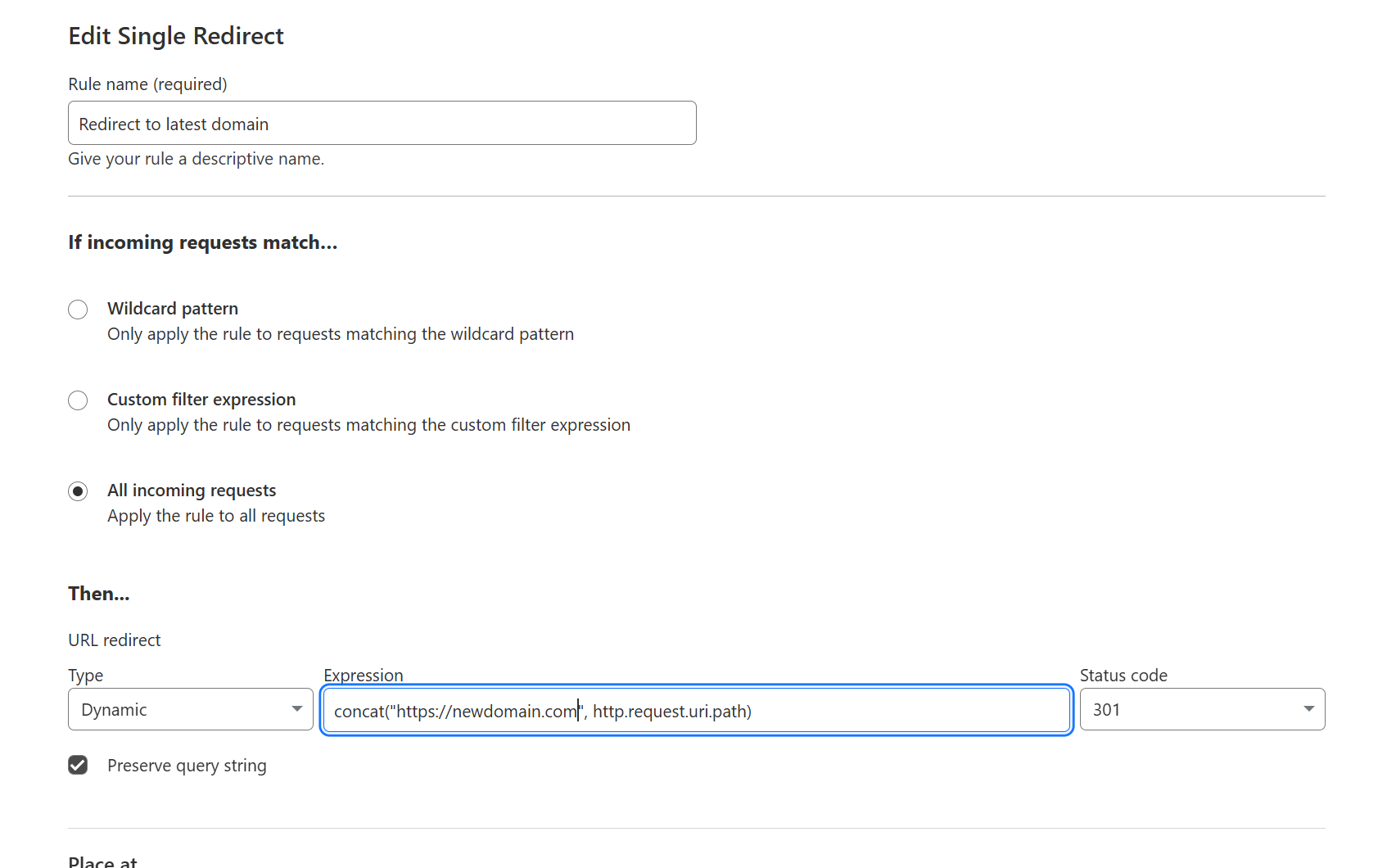The width and height of the screenshot is (1396, 868).
Task: Click into the Rule name input field
Action: click(x=382, y=123)
